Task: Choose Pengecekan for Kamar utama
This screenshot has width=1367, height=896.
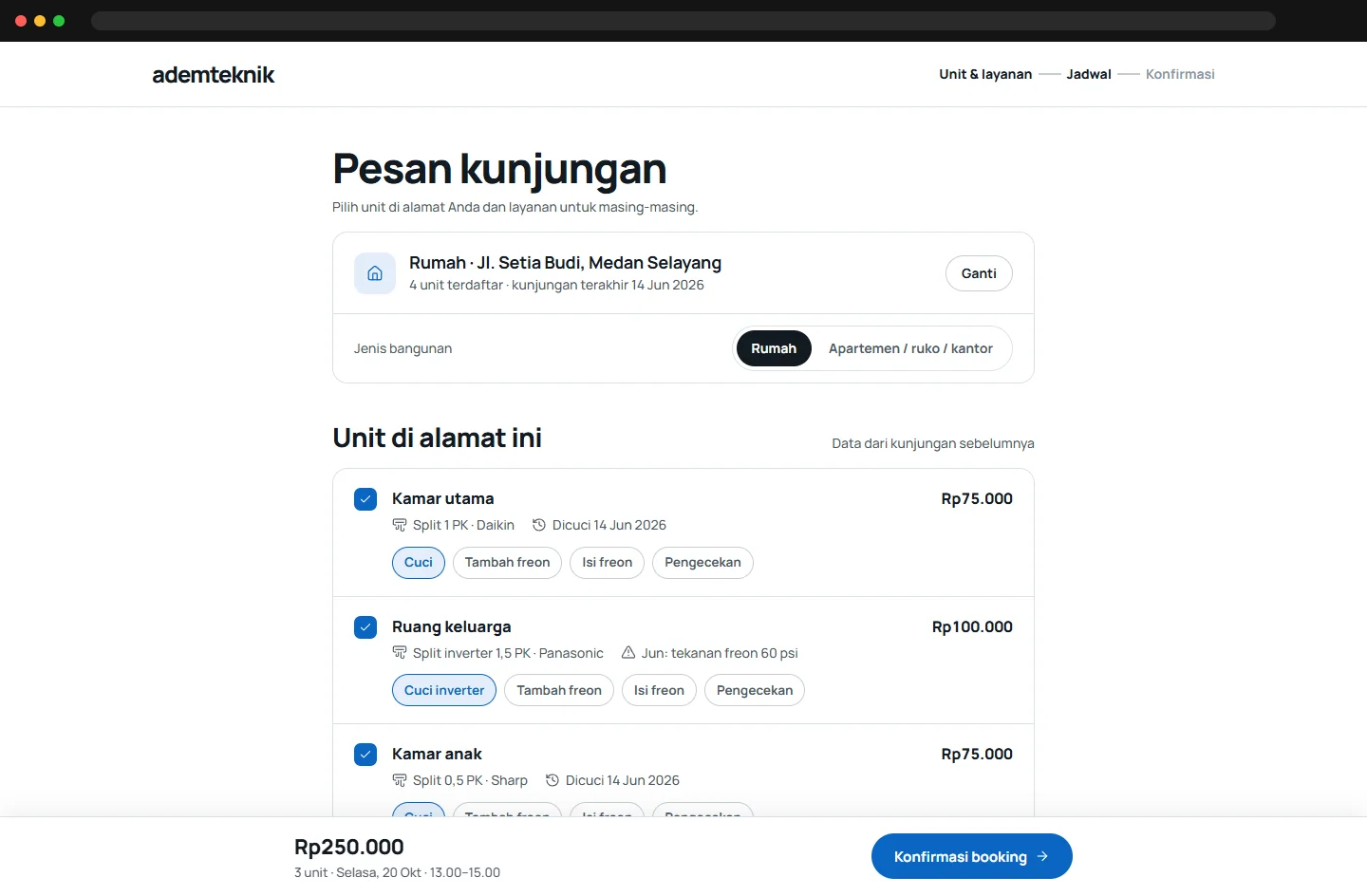Action: click(x=702, y=563)
